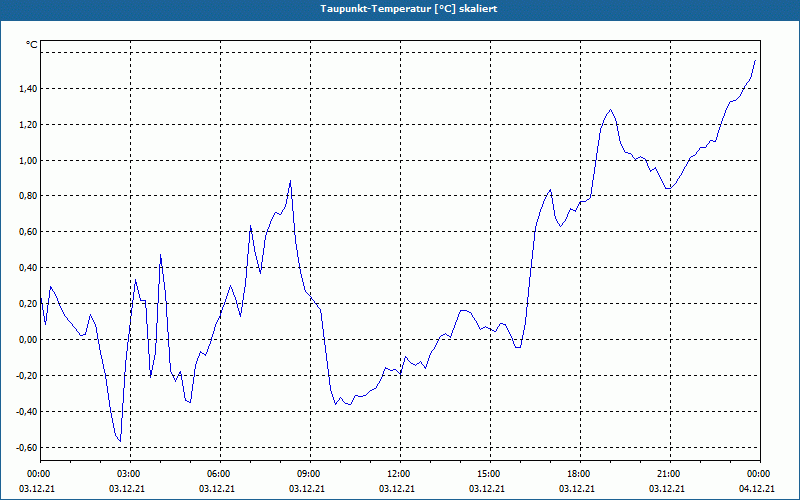Select the -0,20 y-axis value

click(x=26, y=376)
